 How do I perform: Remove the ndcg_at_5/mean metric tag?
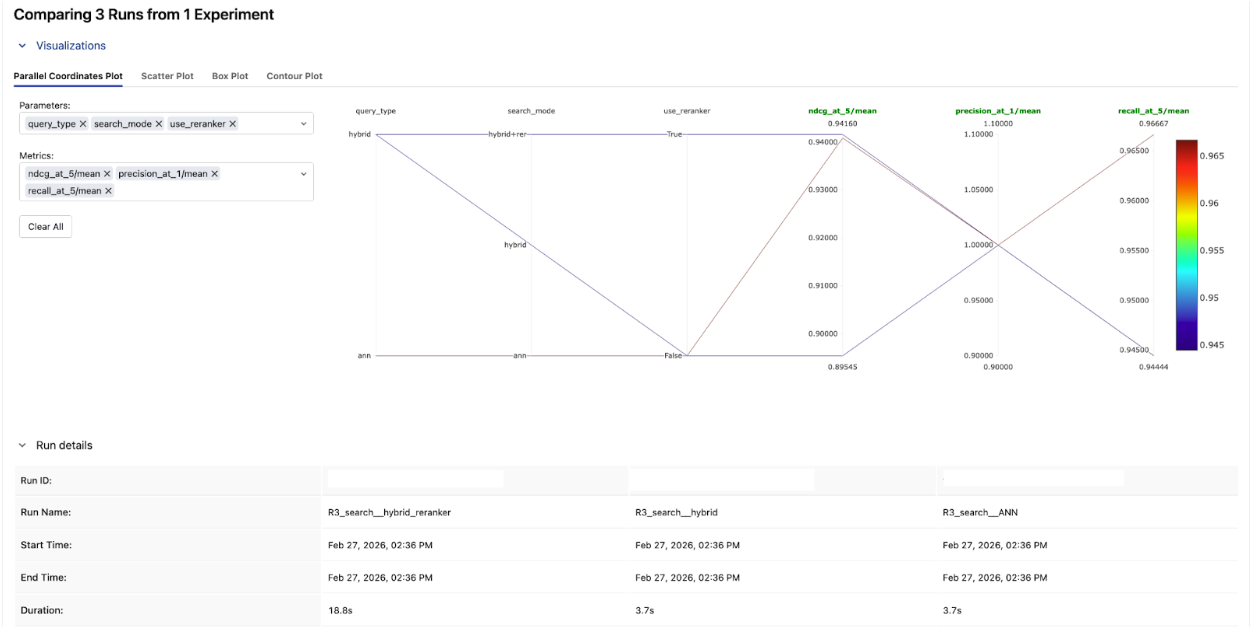click(x=107, y=174)
